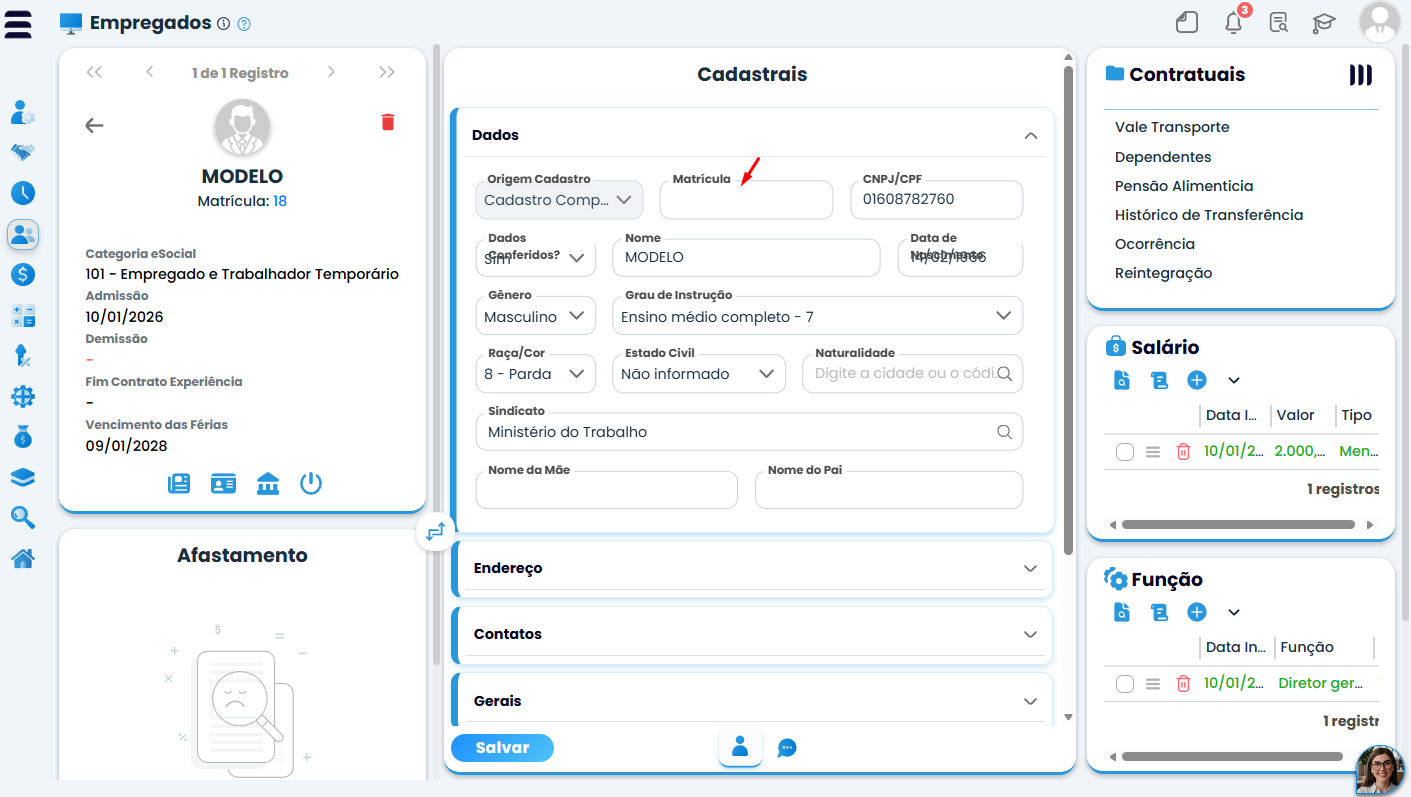
Task: Expand the Endereço section
Action: pyautogui.click(x=755, y=568)
